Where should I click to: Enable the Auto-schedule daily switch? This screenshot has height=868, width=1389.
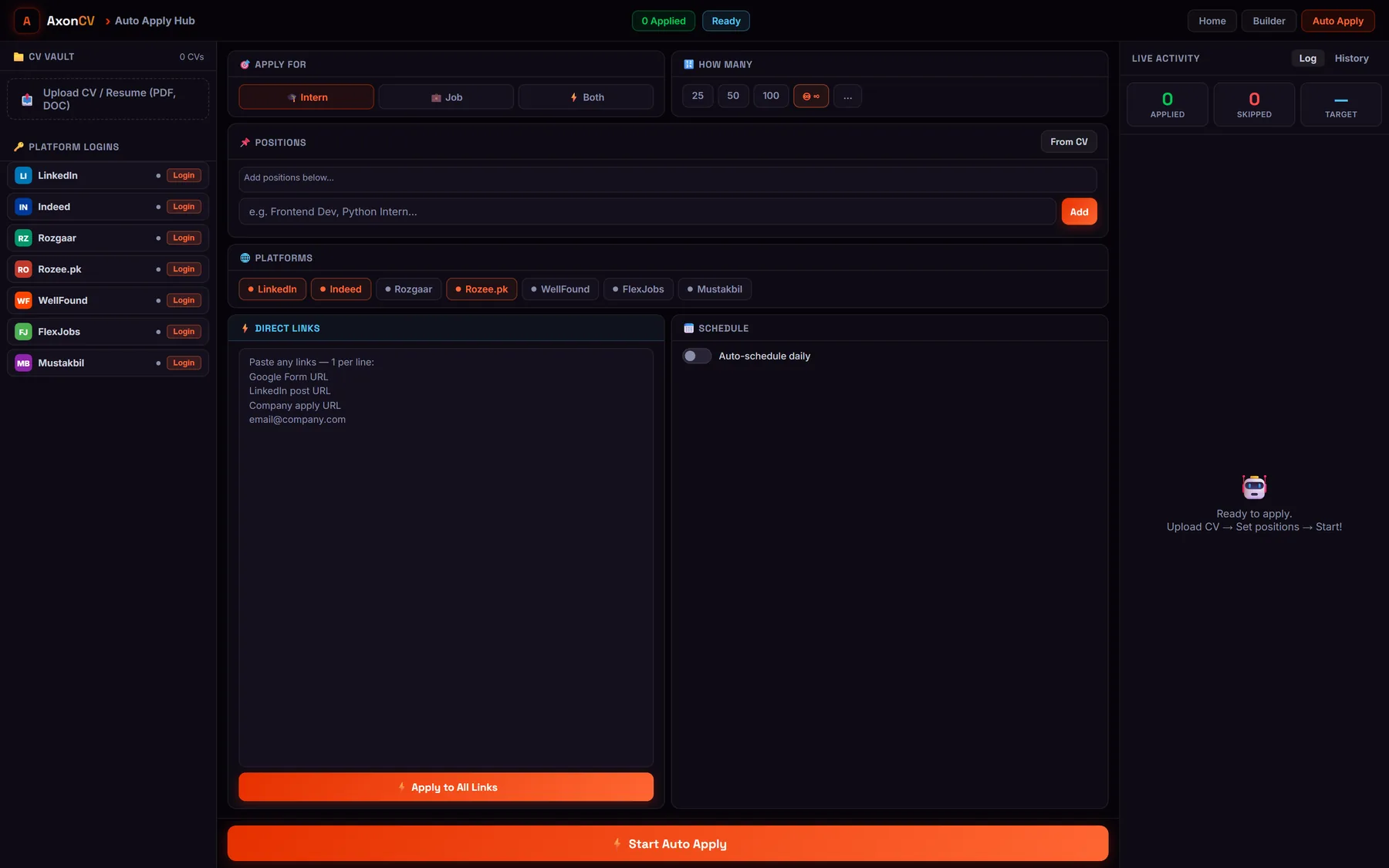point(697,356)
